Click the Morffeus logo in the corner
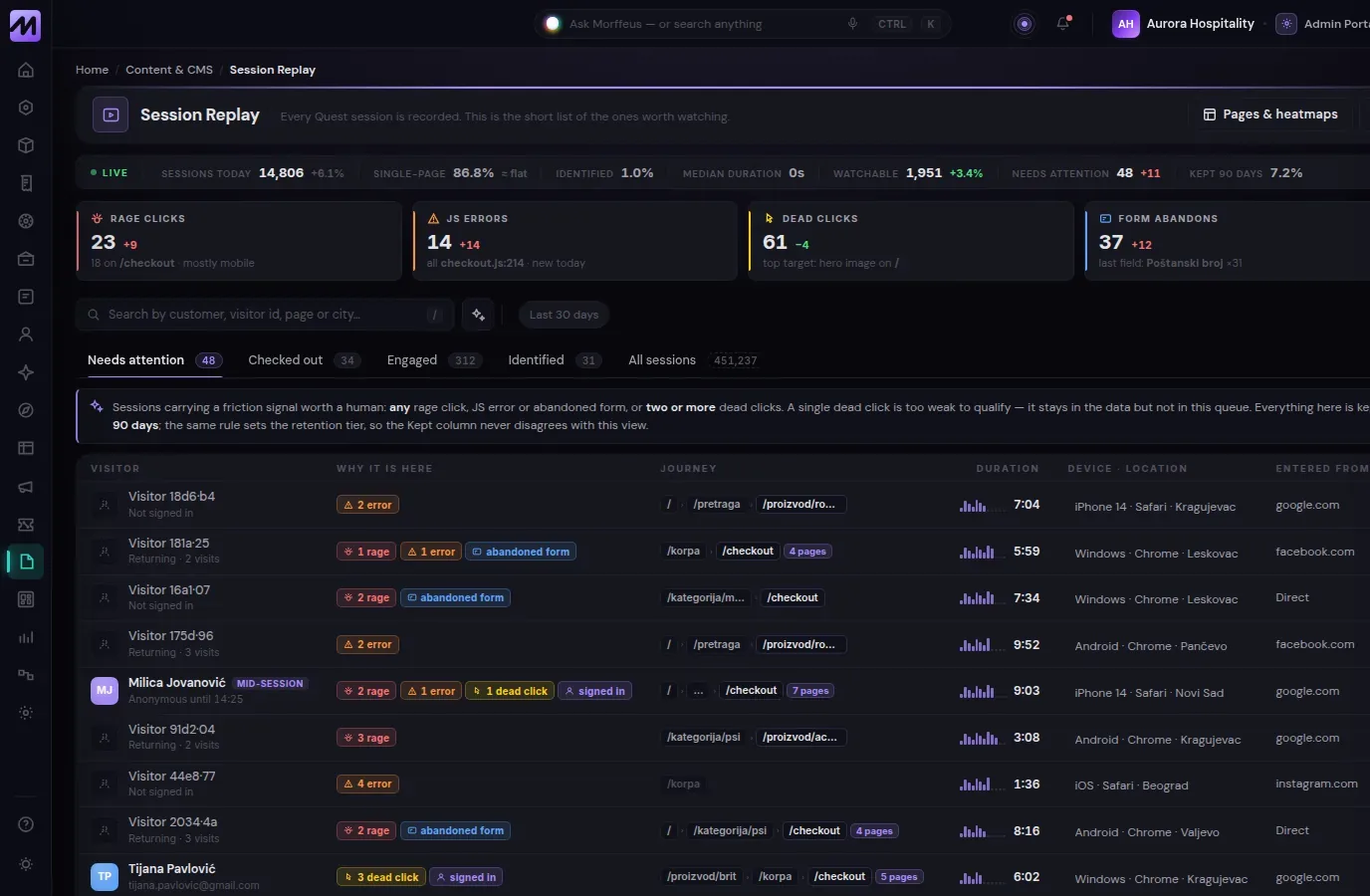1370x896 pixels. 25,25
